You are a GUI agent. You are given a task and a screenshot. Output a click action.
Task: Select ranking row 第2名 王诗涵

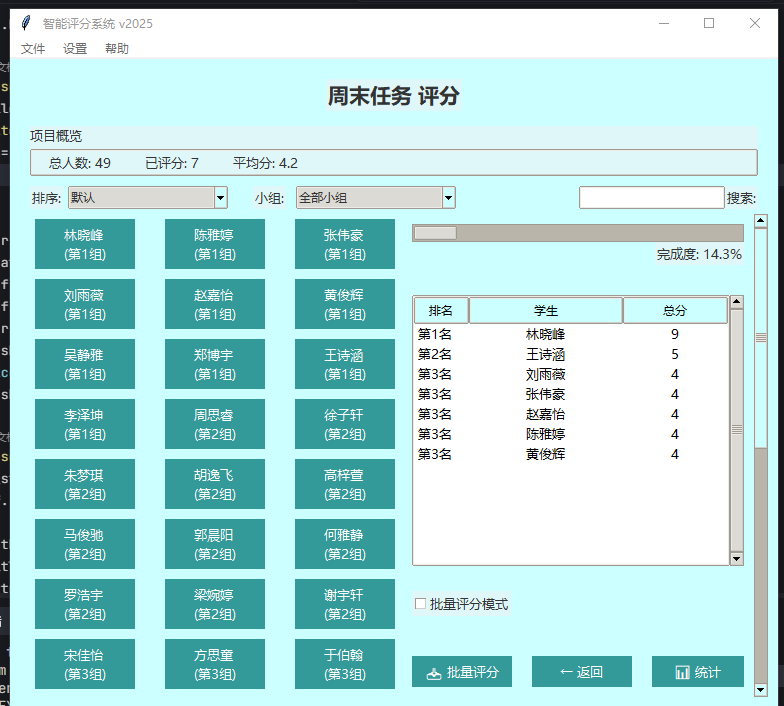pyautogui.click(x=571, y=354)
